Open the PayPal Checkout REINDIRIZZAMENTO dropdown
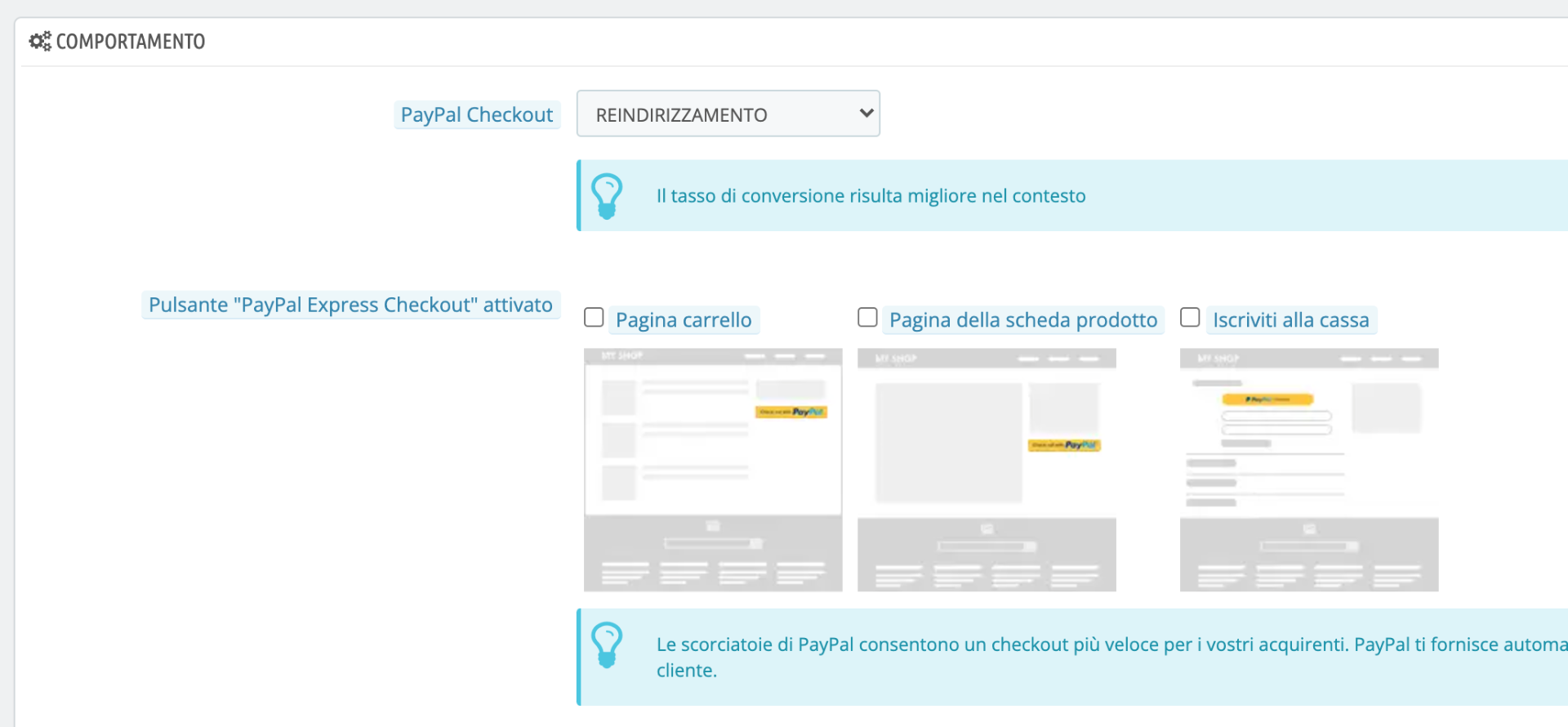The height and width of the screenshot is (727, 1568). pos(728,114)
